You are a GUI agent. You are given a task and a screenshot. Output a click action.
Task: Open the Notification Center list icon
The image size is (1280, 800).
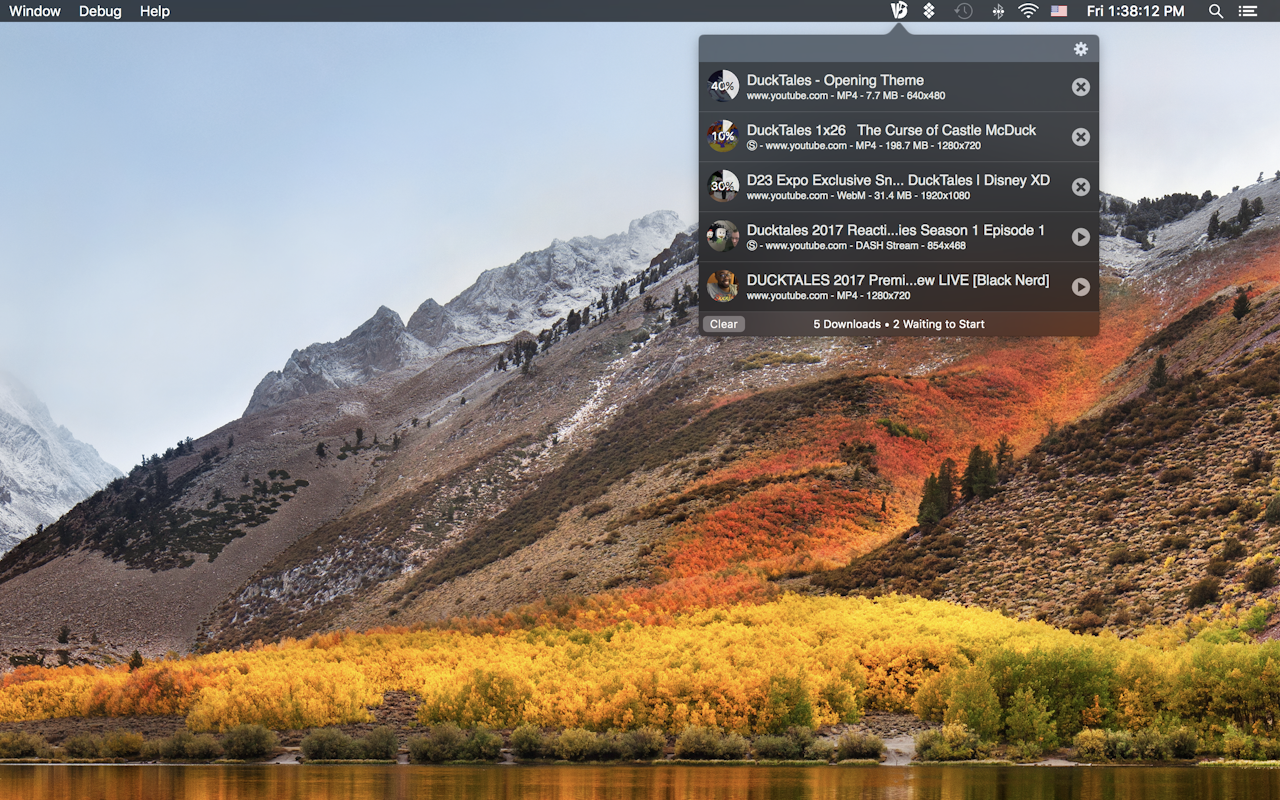click(1247, 11)
